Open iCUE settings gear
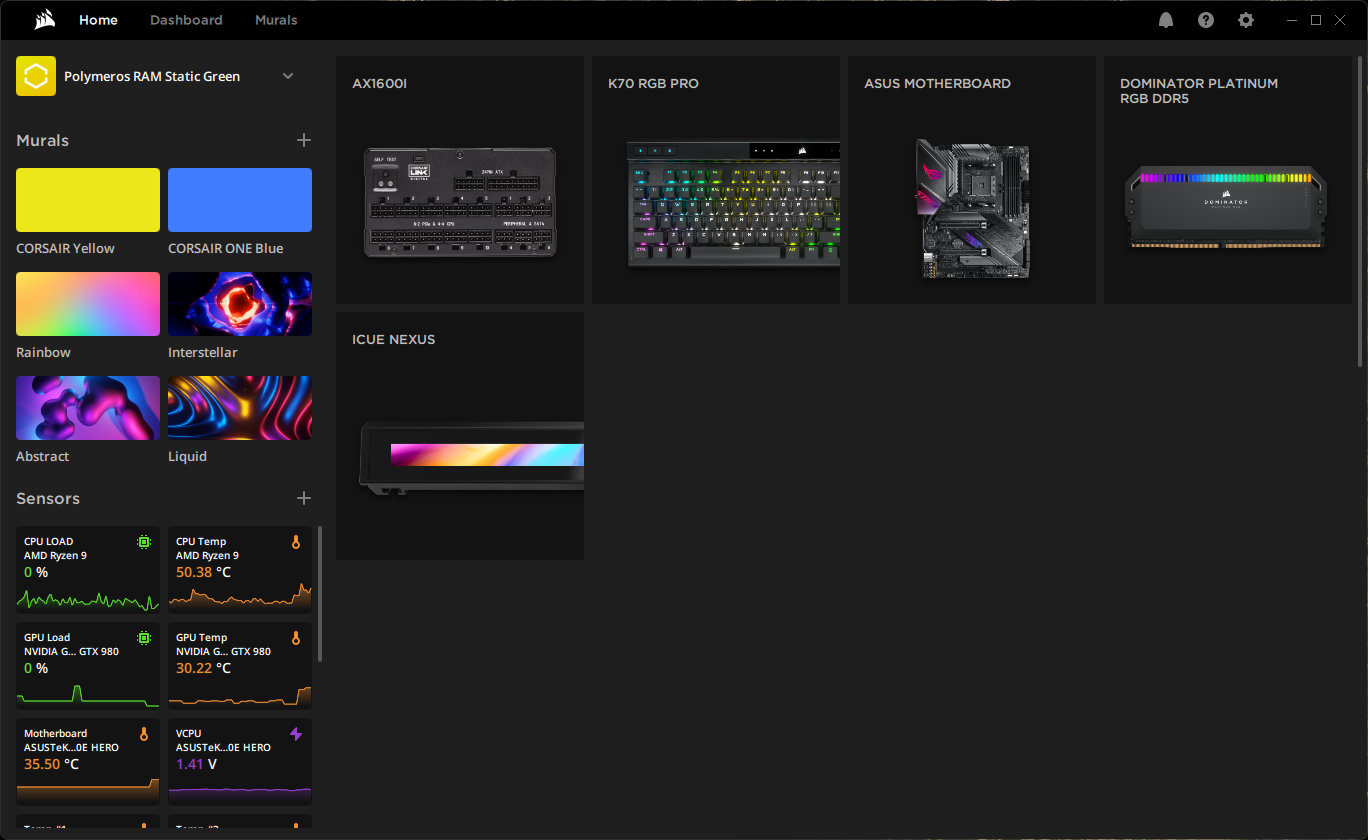This screenshot has width=1368, height=840. click(x=1246, y=20)
